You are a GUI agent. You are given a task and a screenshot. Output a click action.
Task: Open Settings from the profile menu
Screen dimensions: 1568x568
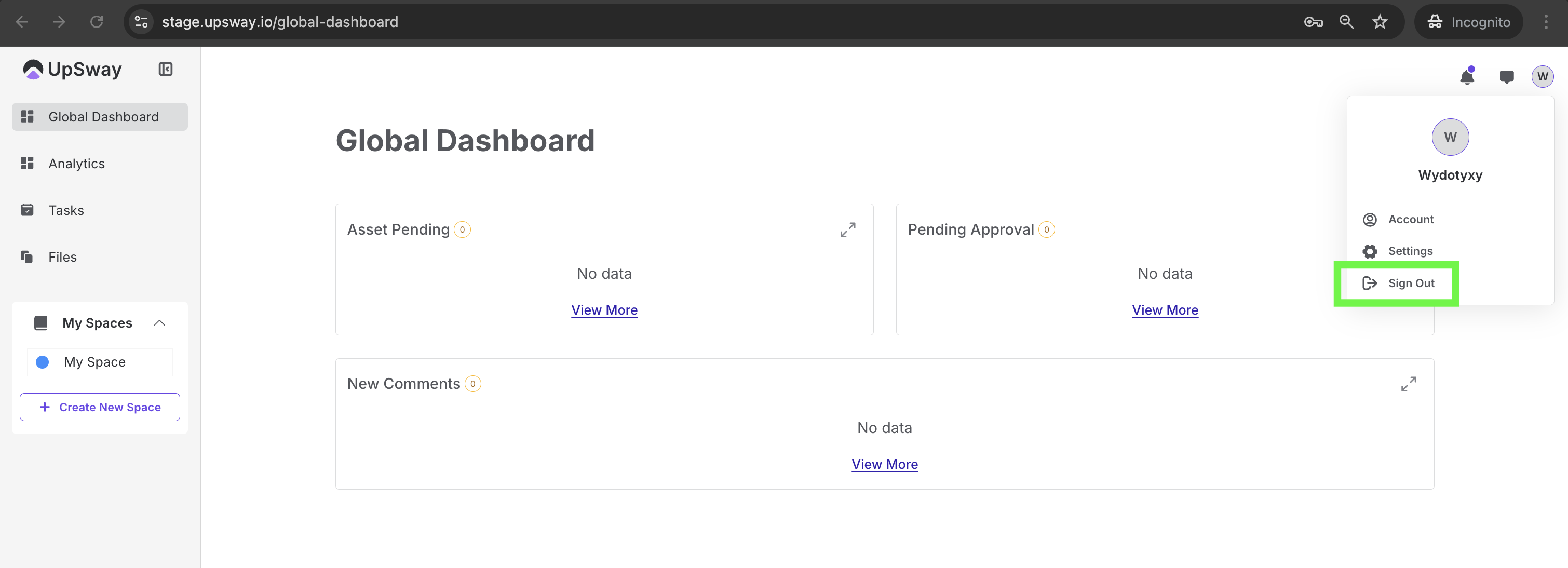coord(1410,251)
